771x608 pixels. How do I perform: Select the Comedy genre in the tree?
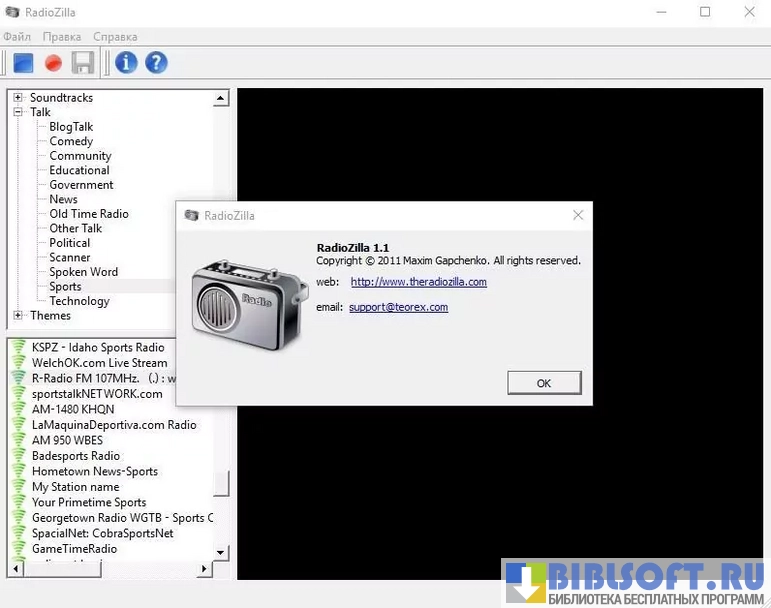[71, 142]
